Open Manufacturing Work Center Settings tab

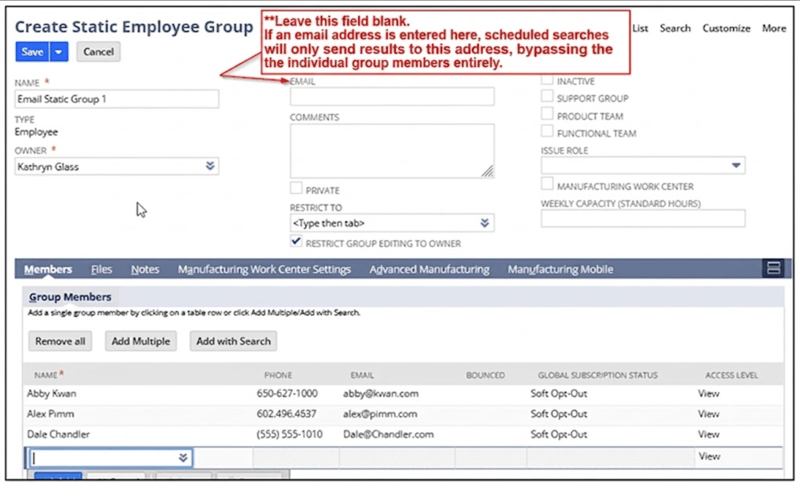[264, 269]
